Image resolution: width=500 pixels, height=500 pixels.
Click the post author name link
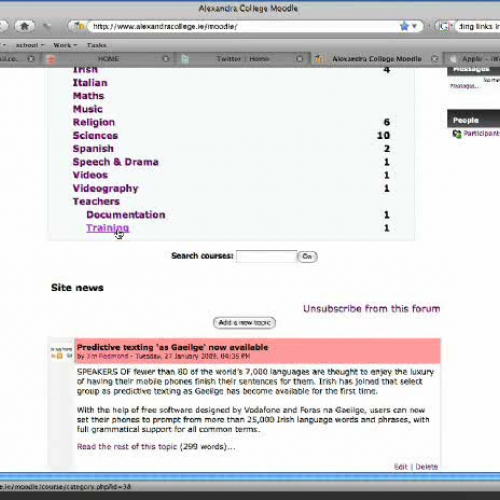tap(107, 356)
